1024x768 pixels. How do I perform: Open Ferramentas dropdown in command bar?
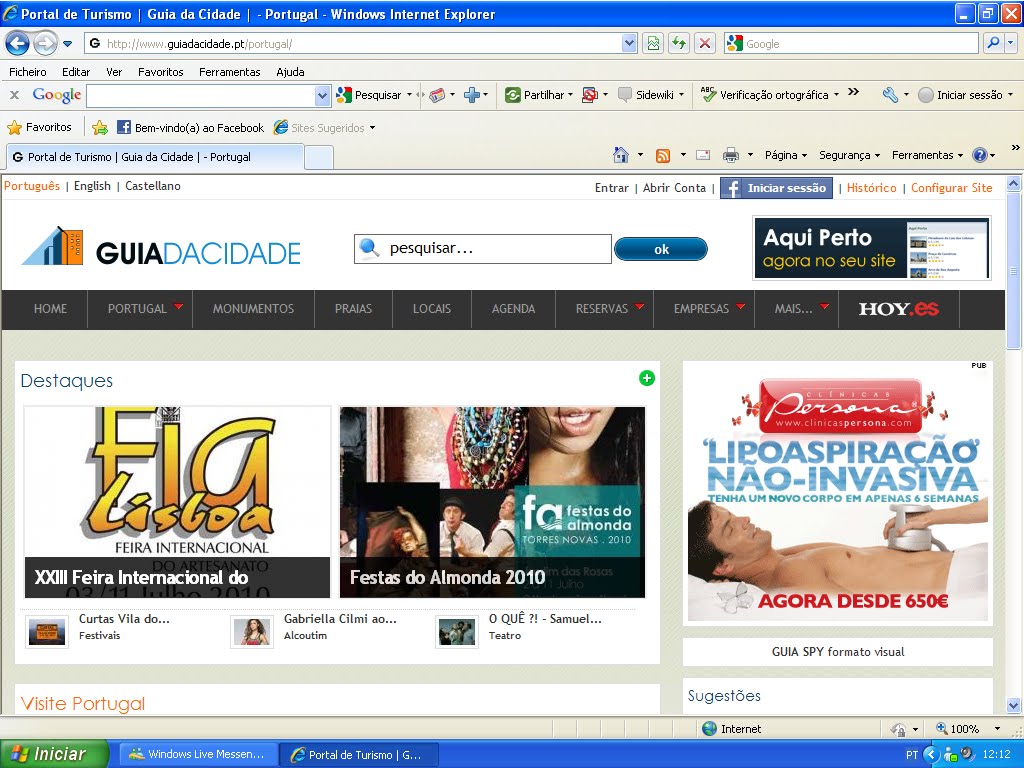927,155
